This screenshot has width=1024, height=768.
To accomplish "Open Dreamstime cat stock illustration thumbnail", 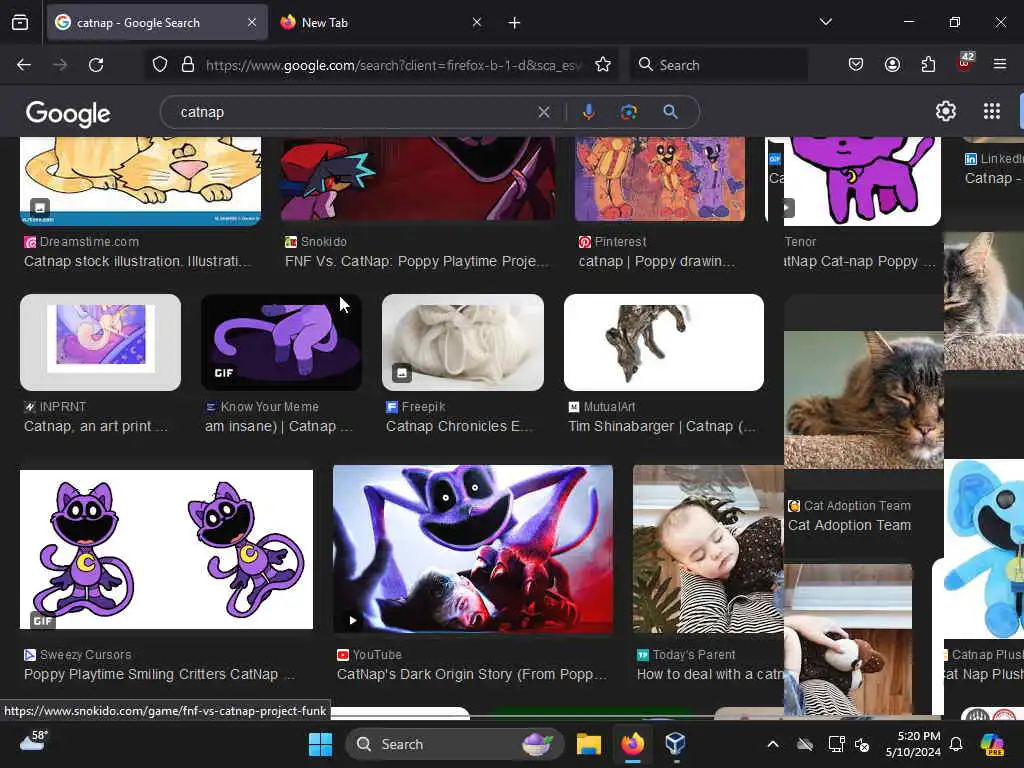I will 140,181.
